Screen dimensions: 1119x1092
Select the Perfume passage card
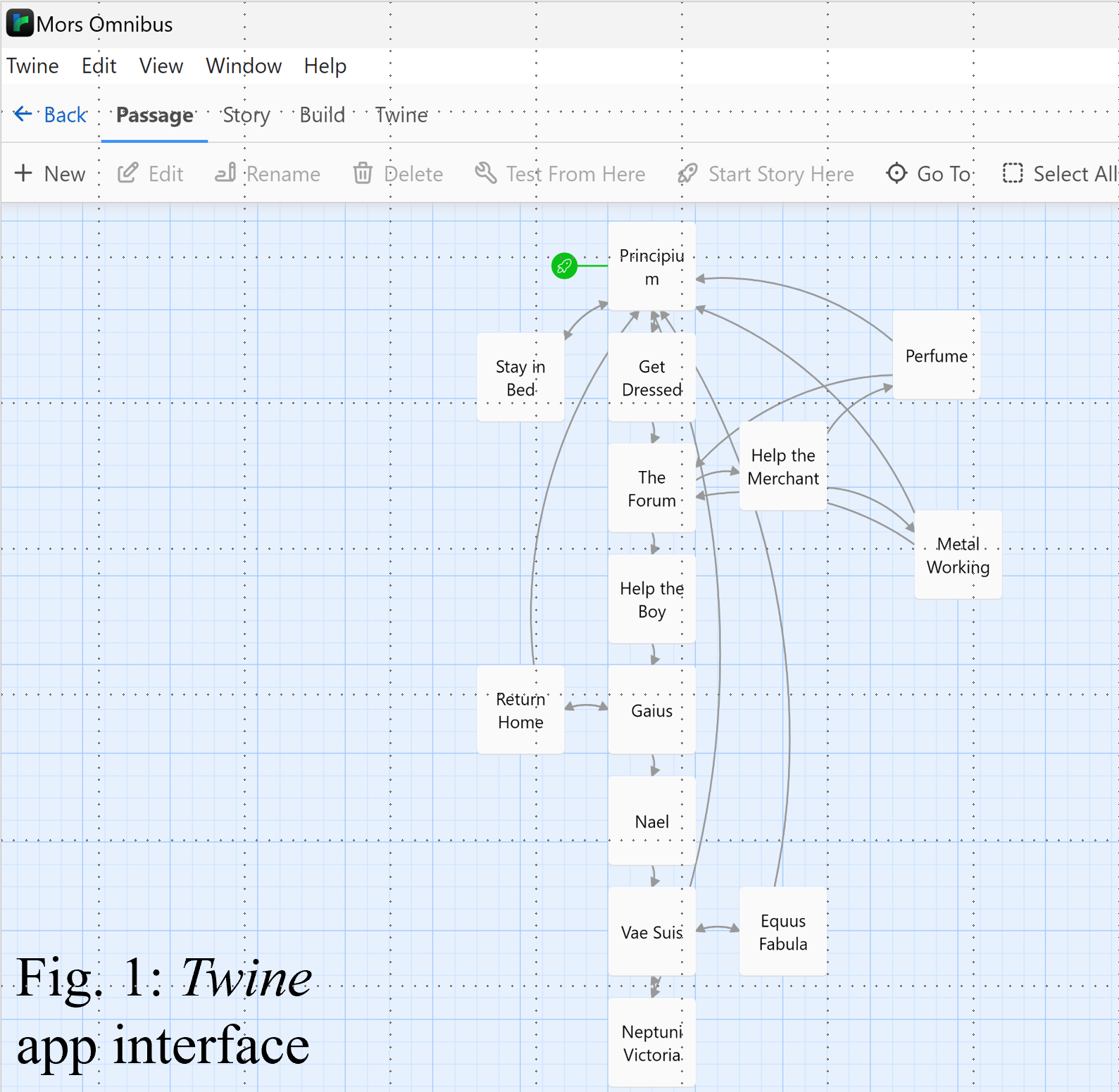pyautogui.click(x=936, y=356)
